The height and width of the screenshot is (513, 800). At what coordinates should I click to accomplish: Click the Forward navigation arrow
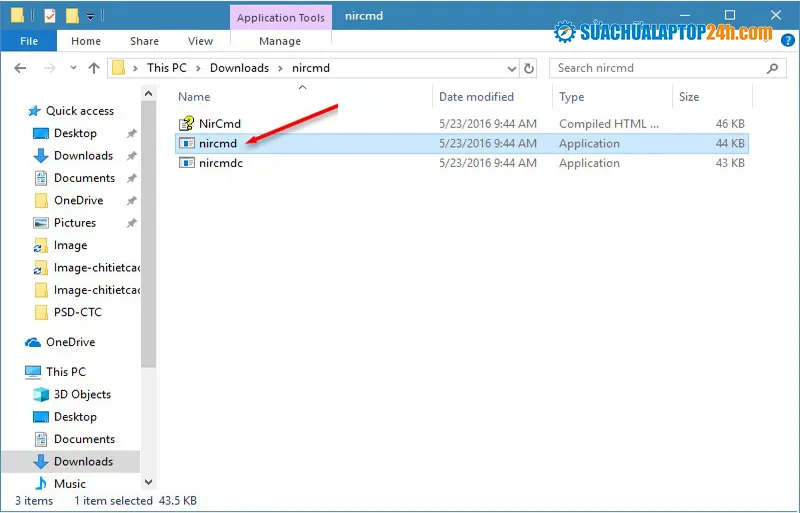(49, 68)
